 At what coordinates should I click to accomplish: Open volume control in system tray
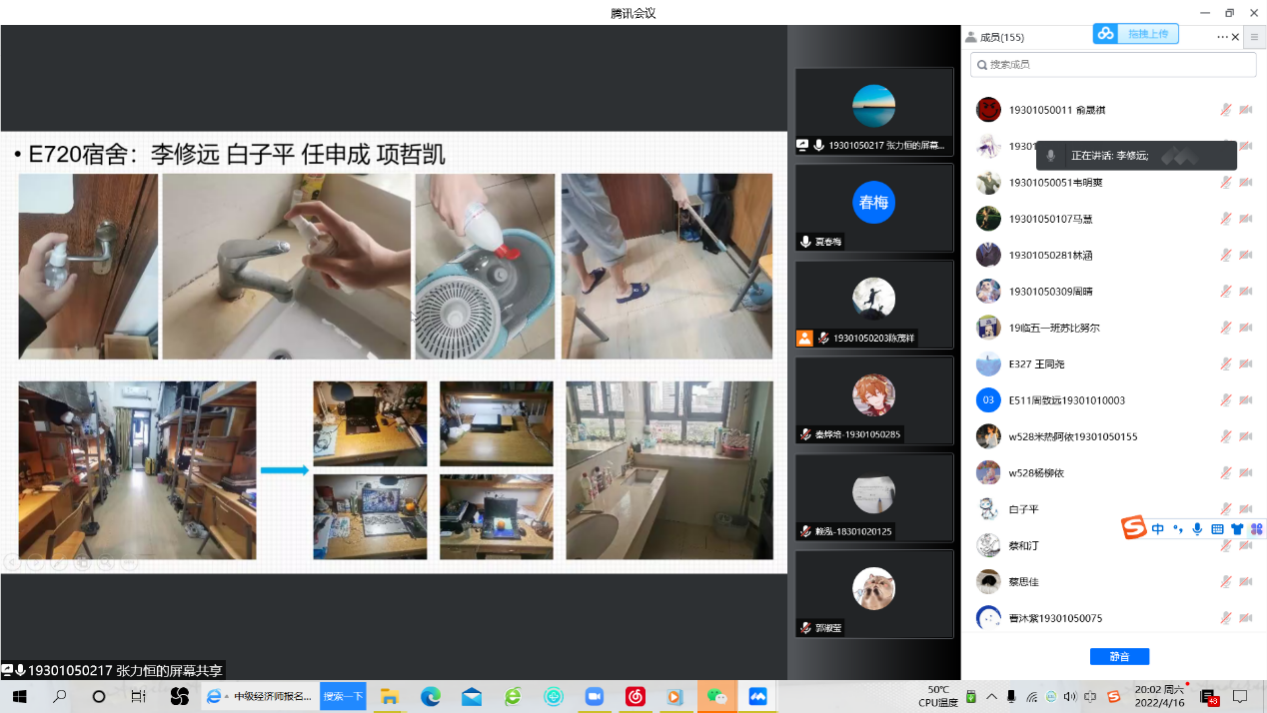pyautogui.click(x=1070, y=696)
